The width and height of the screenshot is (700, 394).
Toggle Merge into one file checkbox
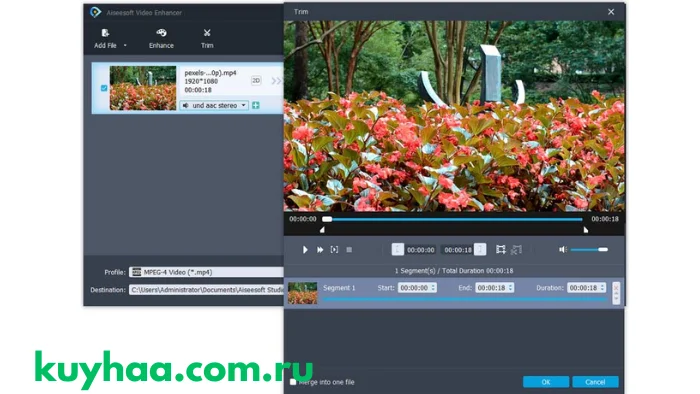tap(293, 382)
